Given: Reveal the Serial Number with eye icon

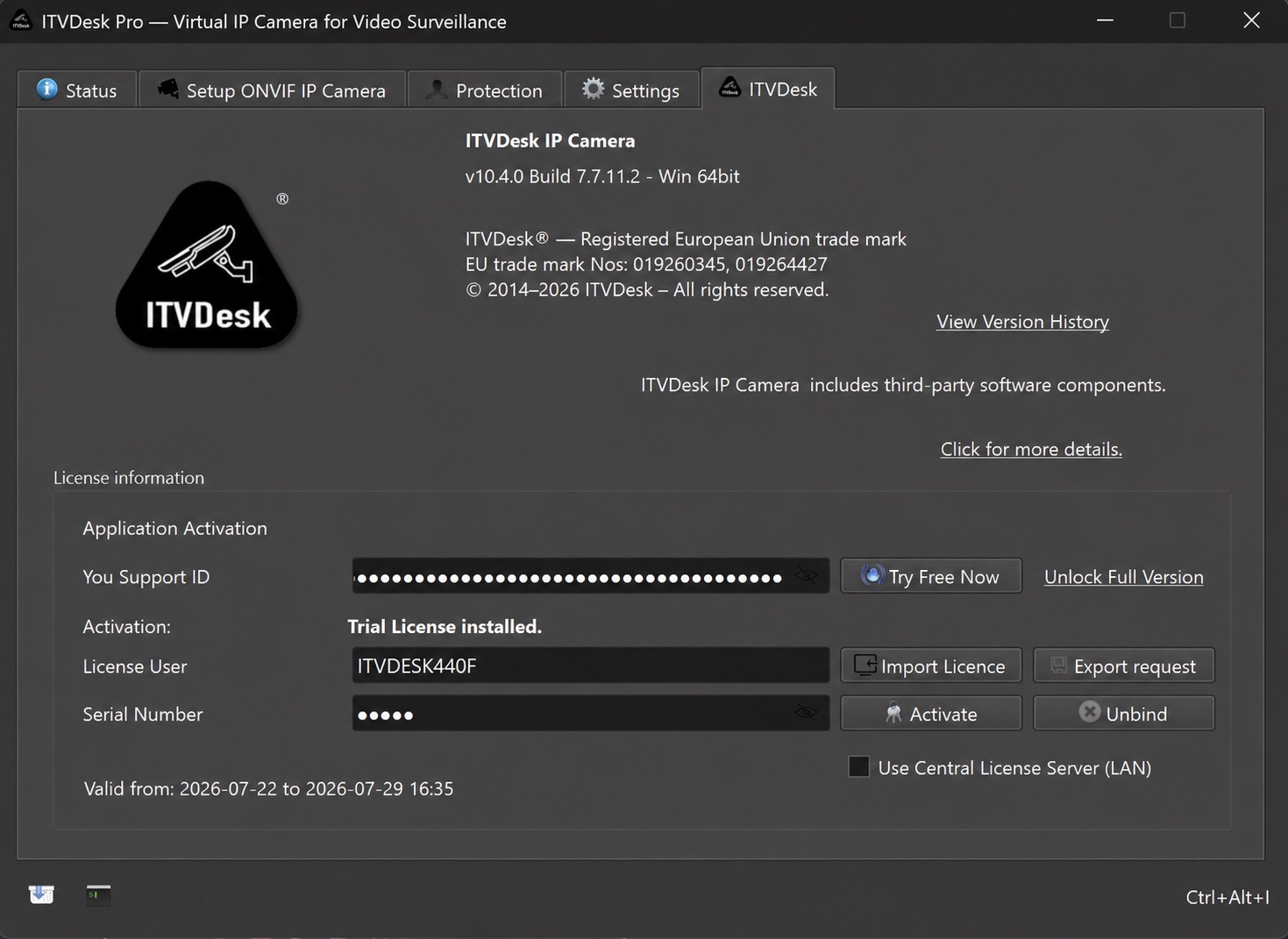Looking at the screenshot, I should click(x=806, y=713).
